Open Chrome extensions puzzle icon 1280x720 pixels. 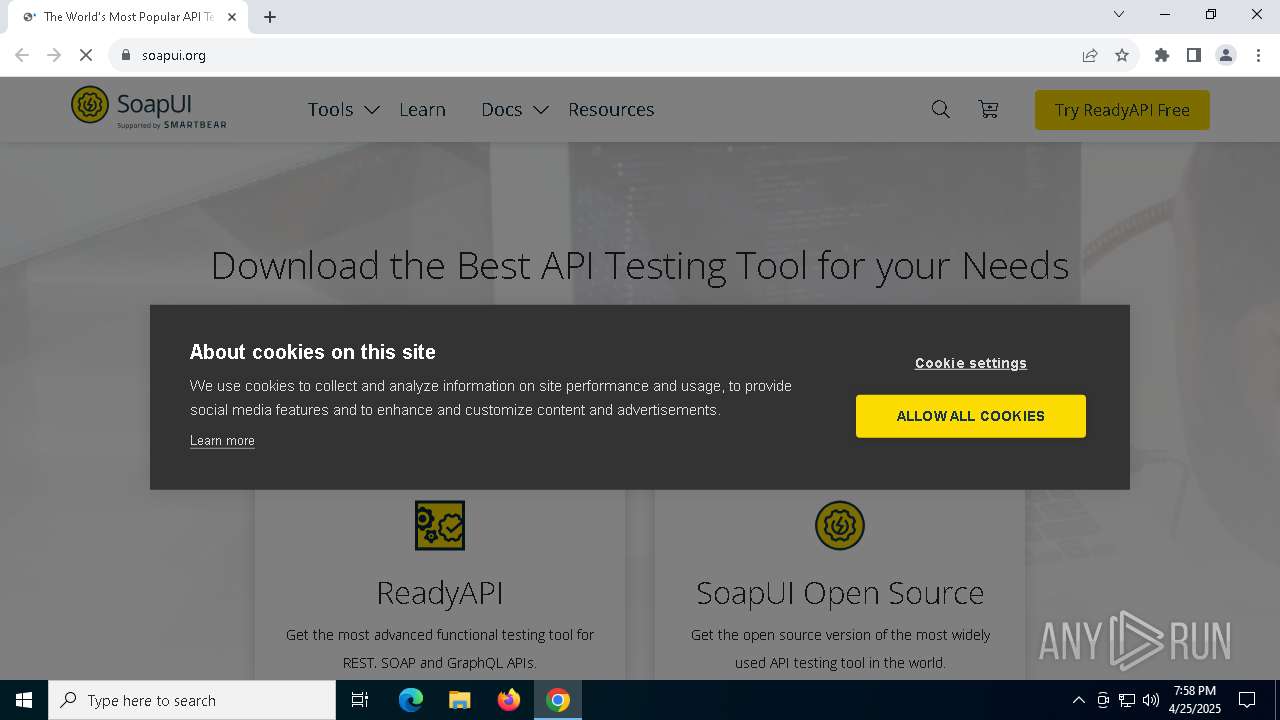(1162, 55)
